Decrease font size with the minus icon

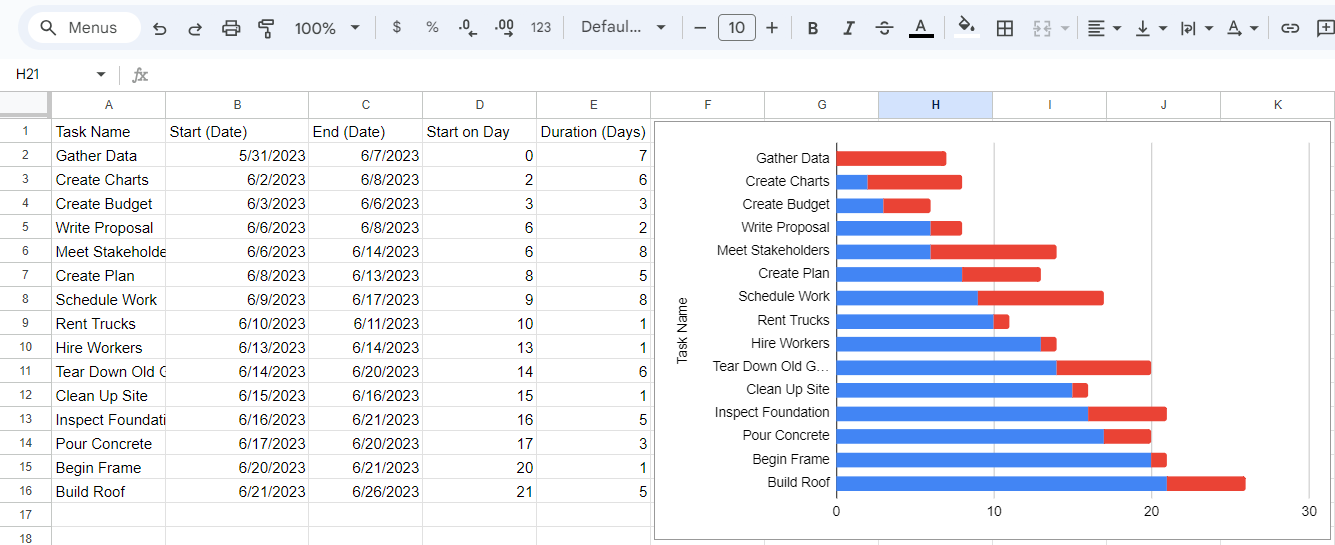coord(700,28)
